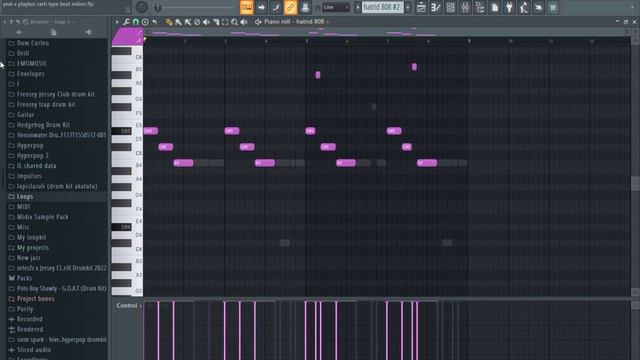This screenshot has width=640, height=360.
Task: Select the dashed-rectangle Select tool
Action: 225,22
